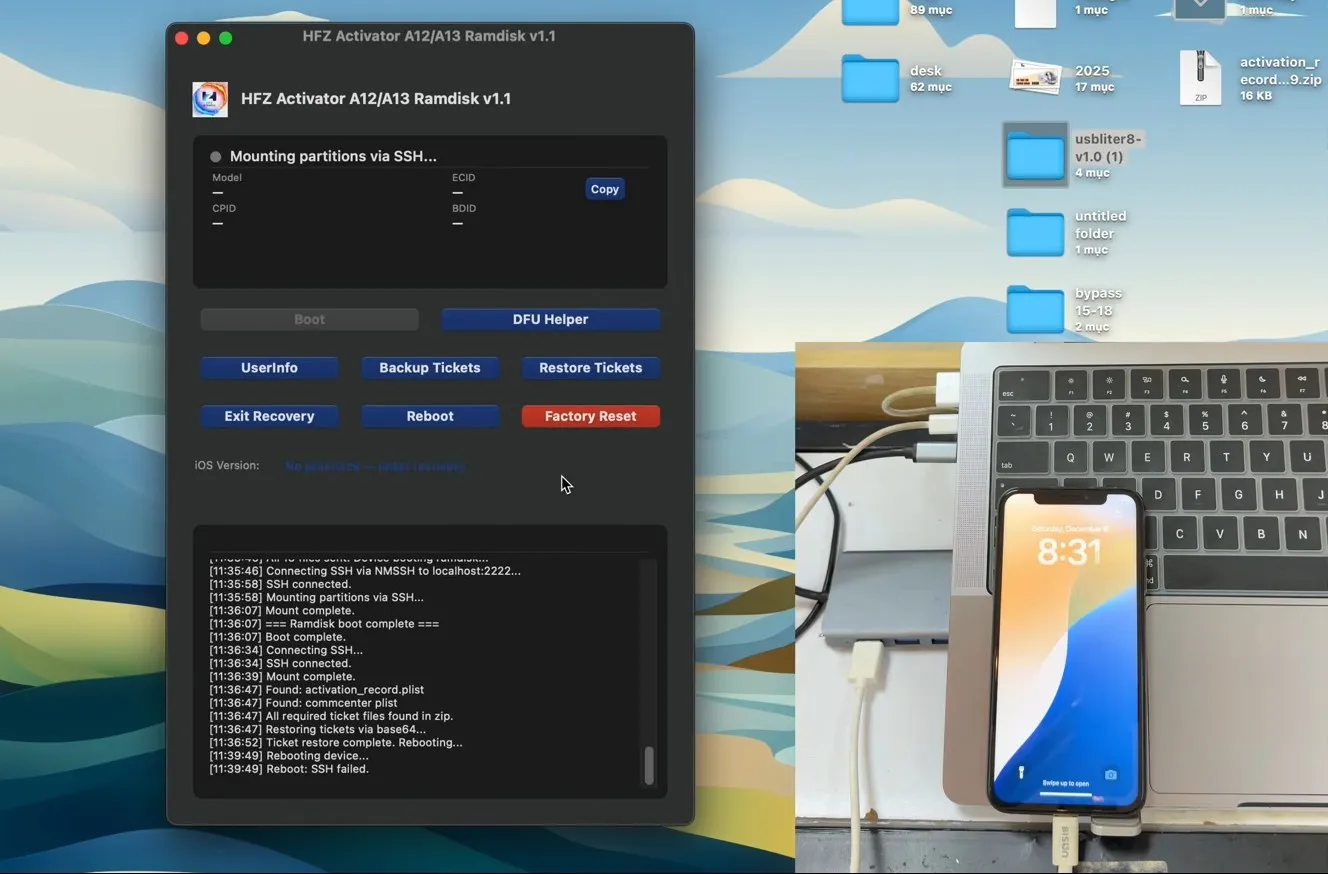Select the bypass 15-18 folder icon
Screen dimensions: 1328x874
click(x=1035, y=309)
